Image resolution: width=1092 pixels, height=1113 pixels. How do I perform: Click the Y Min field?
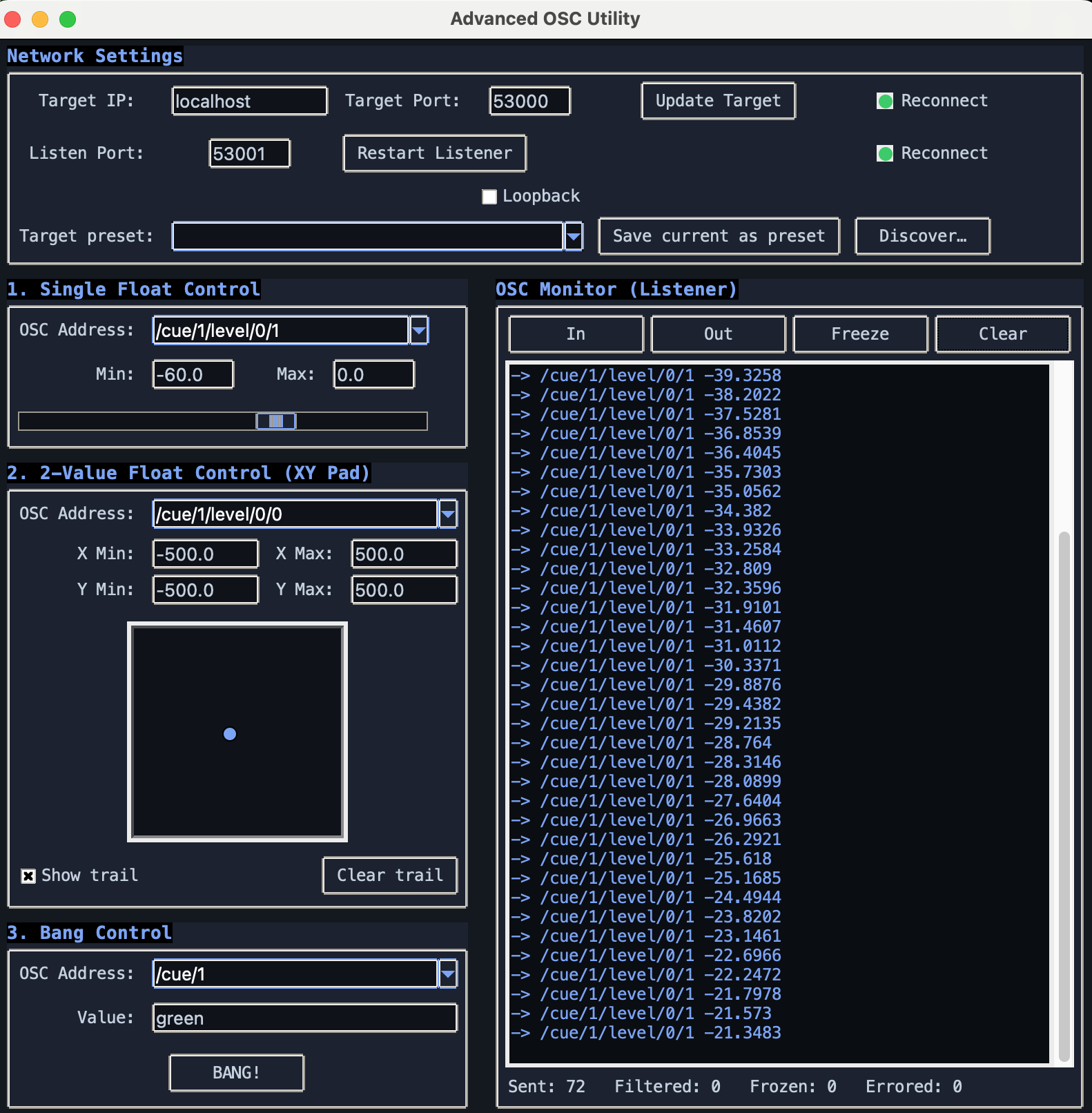[206, 590]
